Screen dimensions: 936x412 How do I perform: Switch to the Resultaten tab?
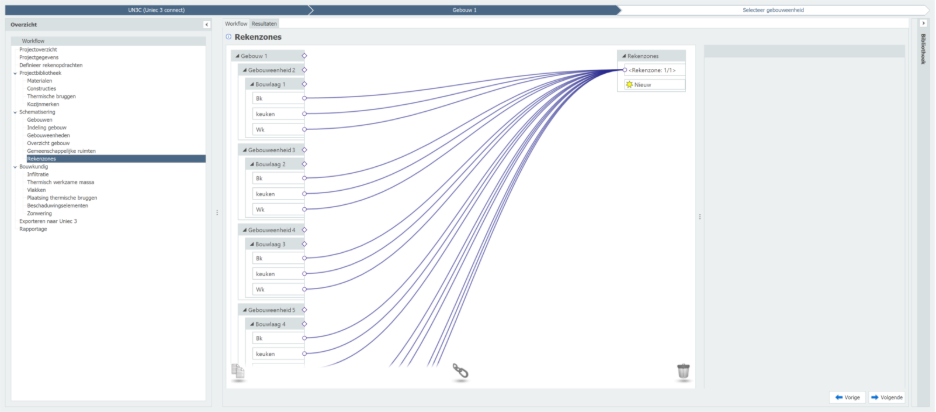point(265,22)
